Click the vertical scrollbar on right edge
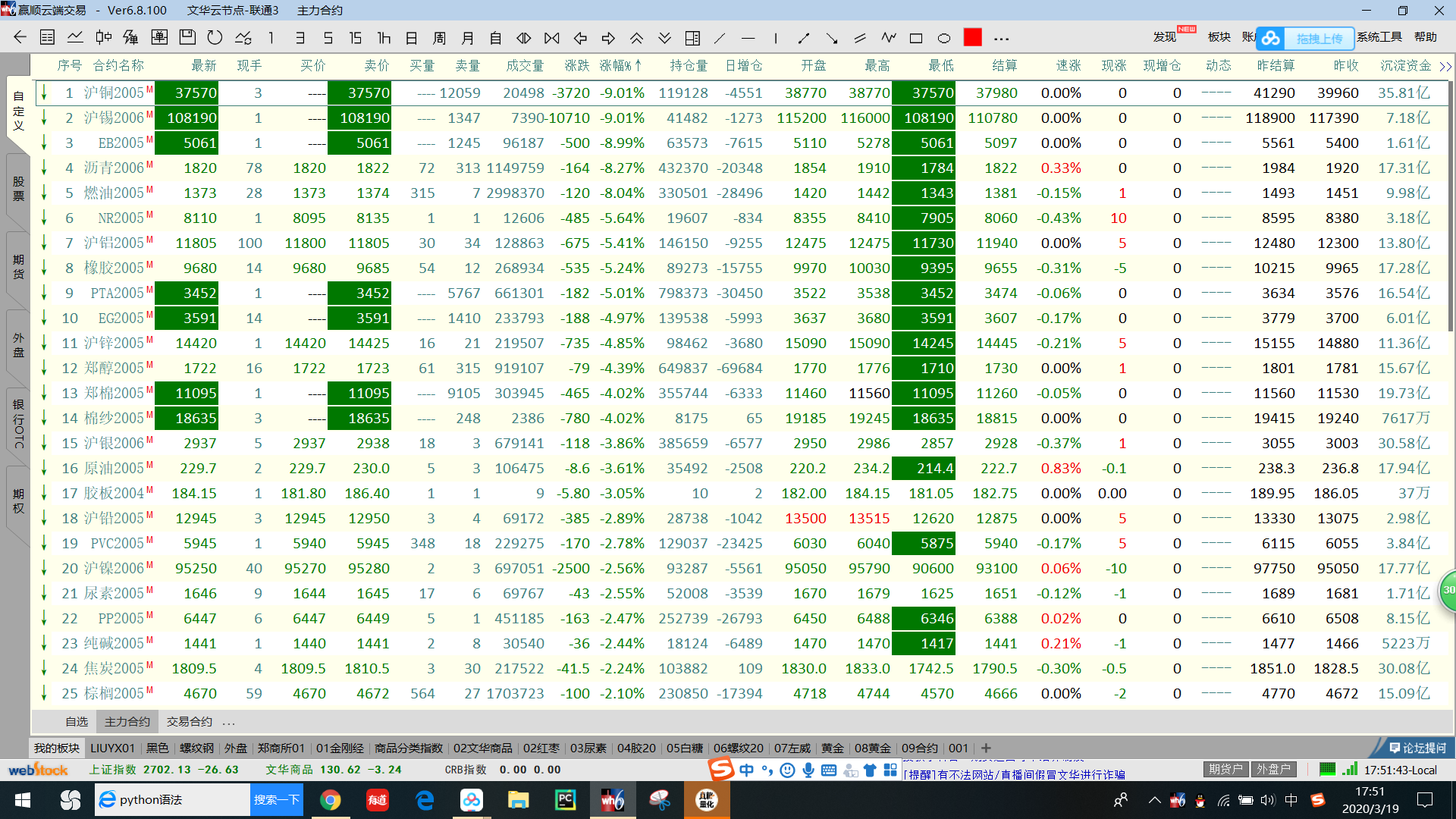 1451,205
